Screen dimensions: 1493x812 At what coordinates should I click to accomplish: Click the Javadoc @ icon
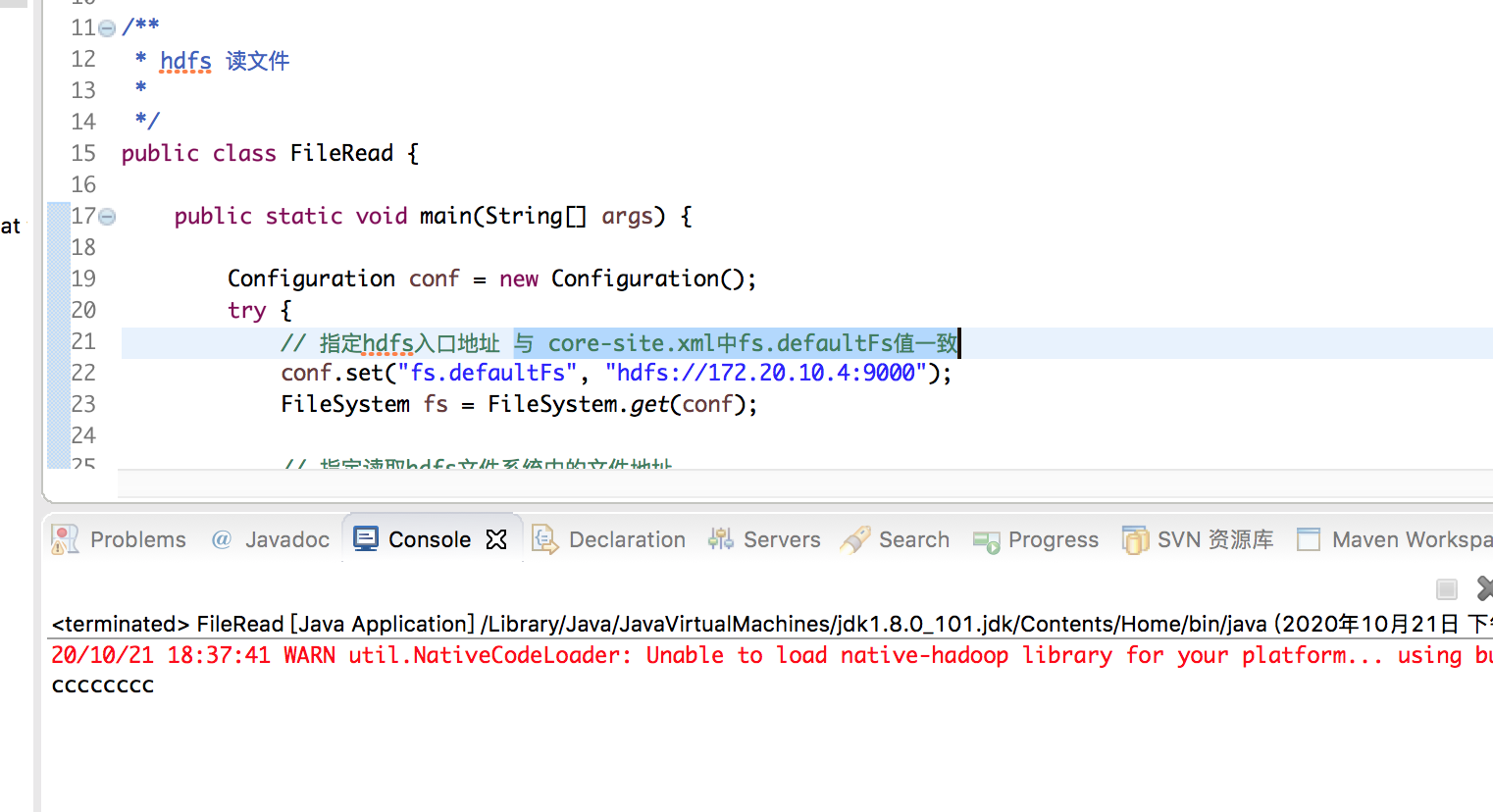tap(222, 539)
